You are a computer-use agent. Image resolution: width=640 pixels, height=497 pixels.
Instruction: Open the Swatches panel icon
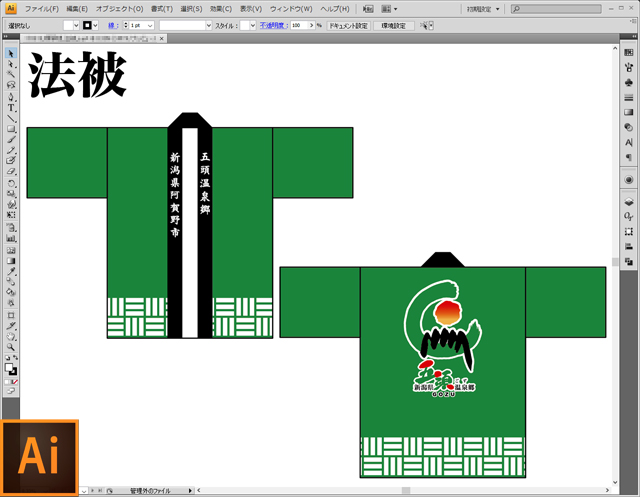(x=629, y=53)
